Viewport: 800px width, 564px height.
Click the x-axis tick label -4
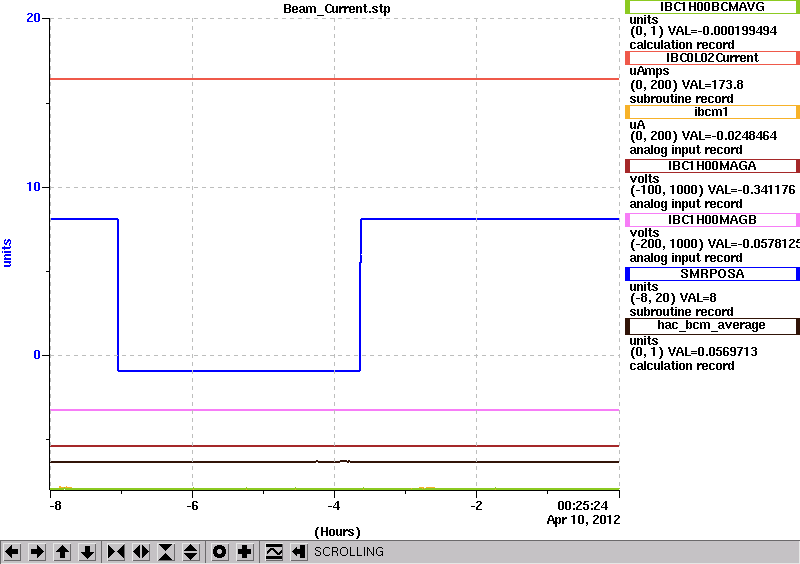coord(334,506)
